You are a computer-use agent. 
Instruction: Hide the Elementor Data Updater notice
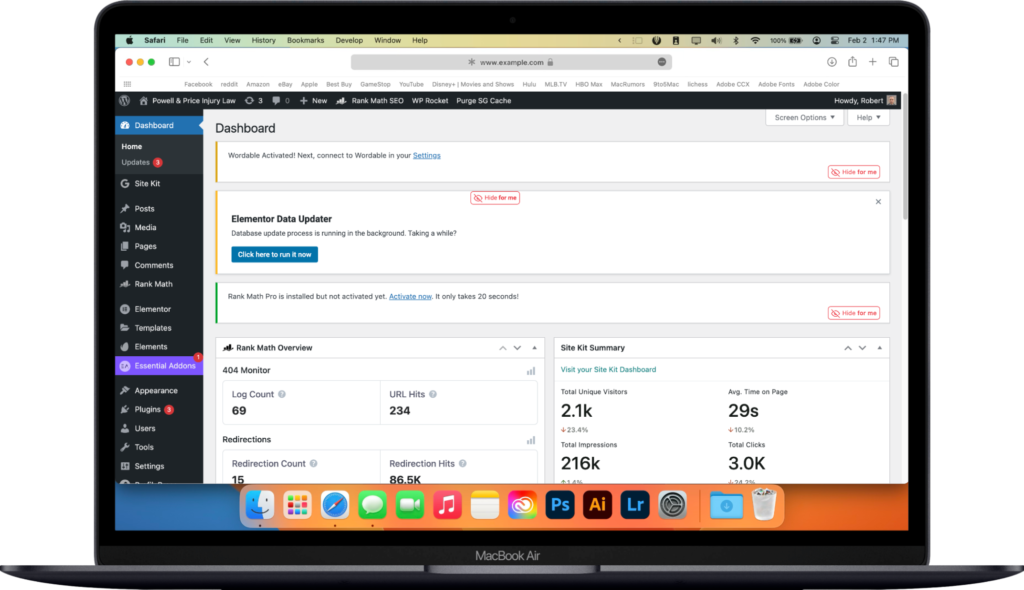(x=495, y=198)
